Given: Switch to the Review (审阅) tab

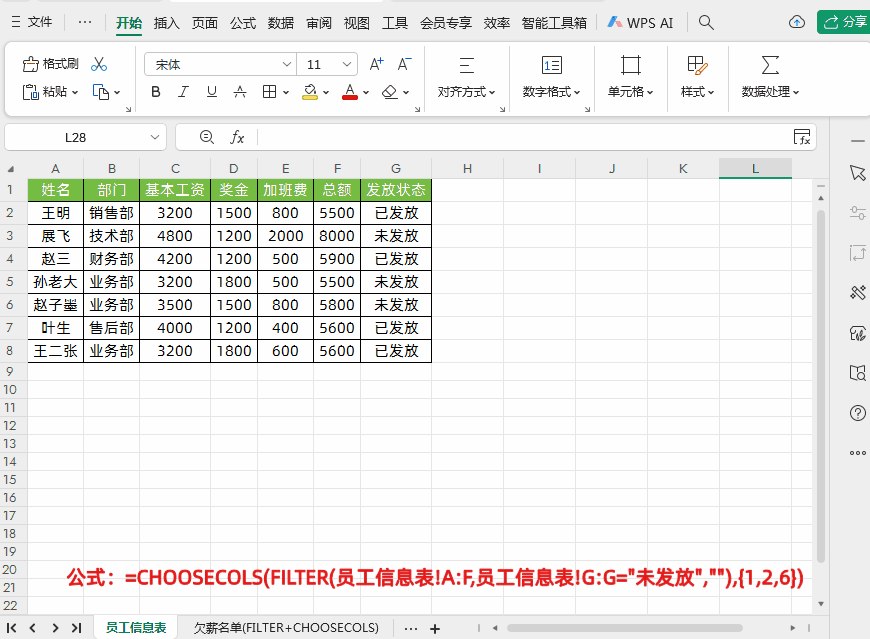Looking at the screenshot, I should (x=319, y=23).
